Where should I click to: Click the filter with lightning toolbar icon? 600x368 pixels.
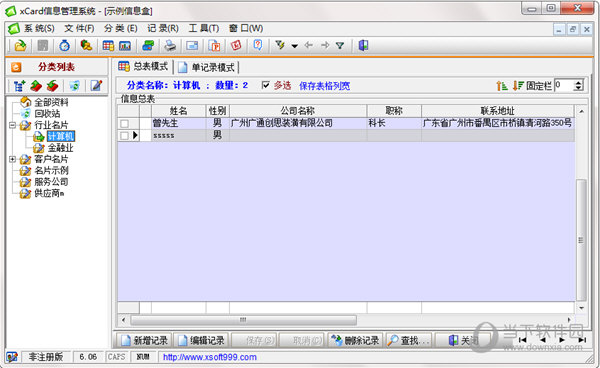[280, 45]
